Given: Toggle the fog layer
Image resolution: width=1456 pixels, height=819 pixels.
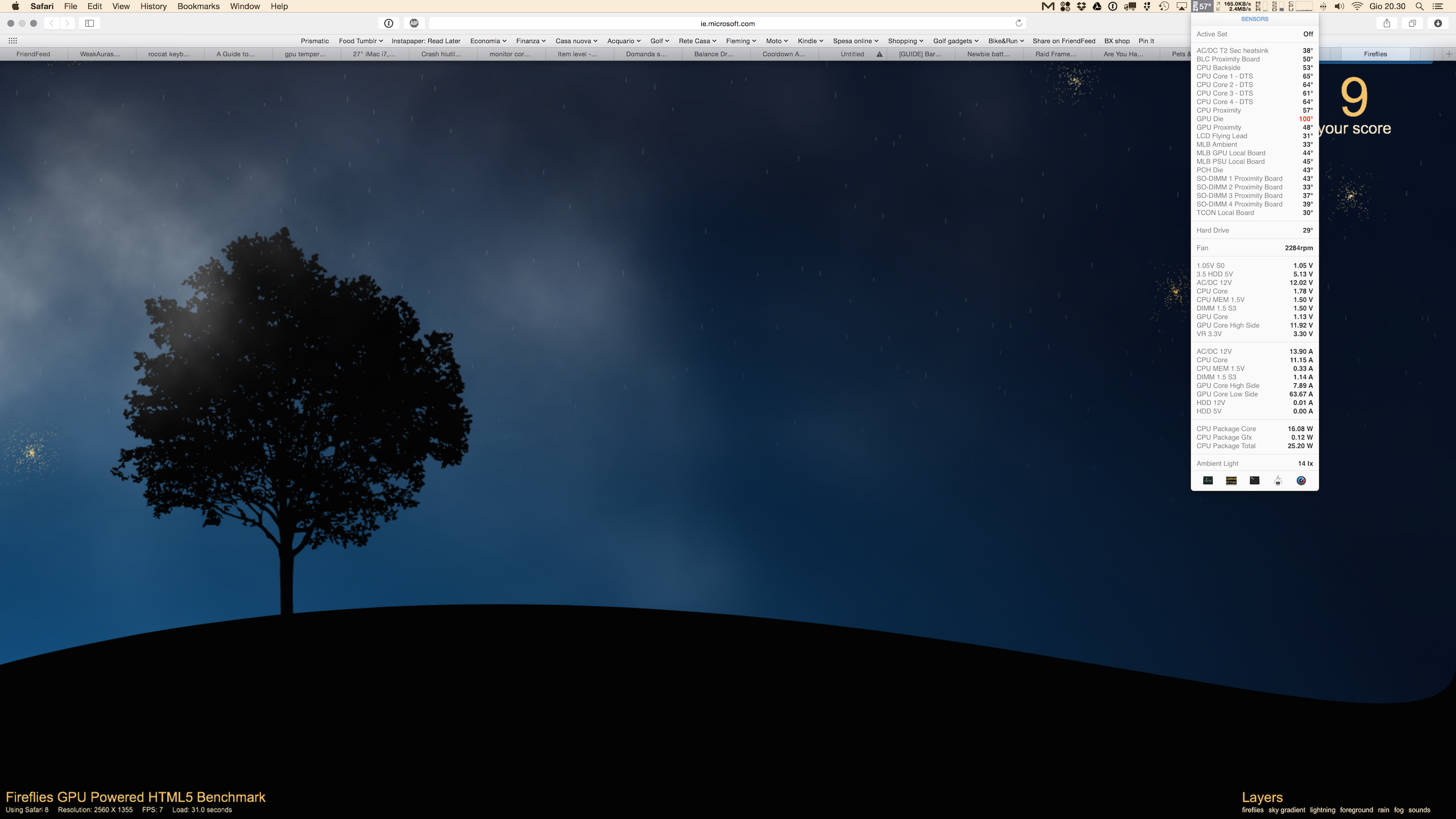Looking at the screenshot, I should 1399,810.
